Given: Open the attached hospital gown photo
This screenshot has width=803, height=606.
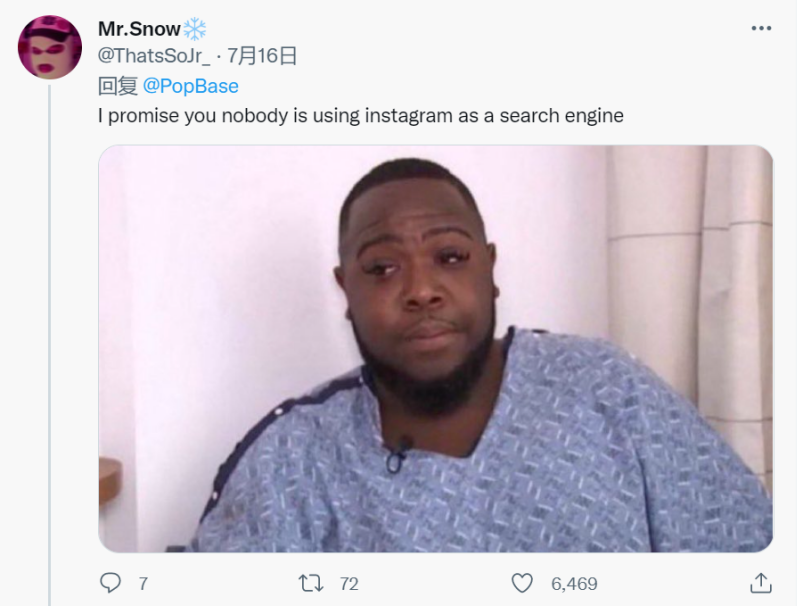Looking at the screenshot, I should (x=435, y=348).
